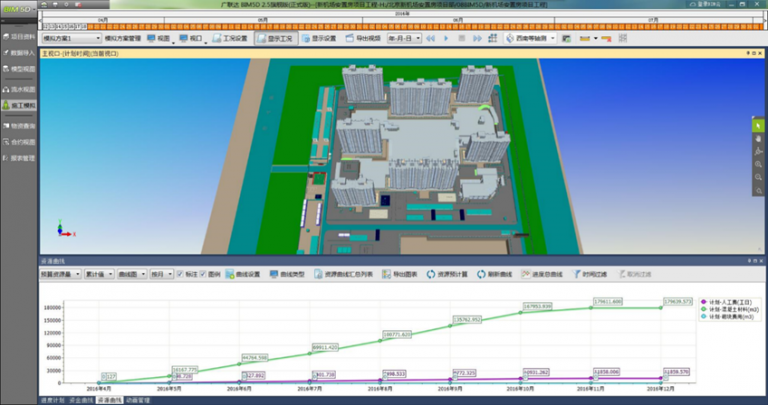Toggle the 图例 checkbox
768x405 pixels.
click(204, 273)
